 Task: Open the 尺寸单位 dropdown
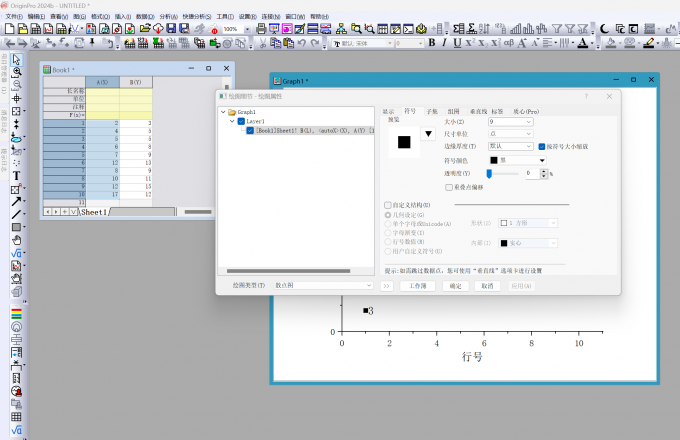point(510,134)
